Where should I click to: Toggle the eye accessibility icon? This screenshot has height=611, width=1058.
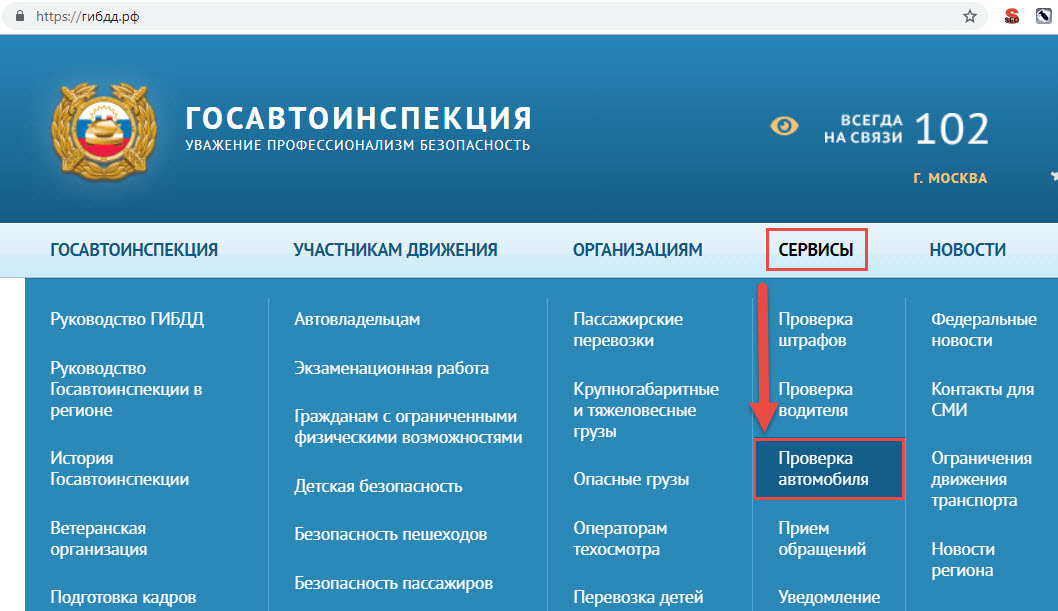(785, 126)
